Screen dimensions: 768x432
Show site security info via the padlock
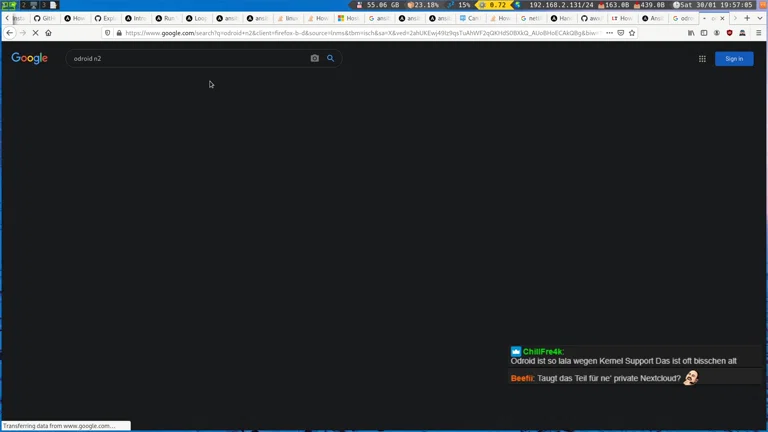click(119, 33)
